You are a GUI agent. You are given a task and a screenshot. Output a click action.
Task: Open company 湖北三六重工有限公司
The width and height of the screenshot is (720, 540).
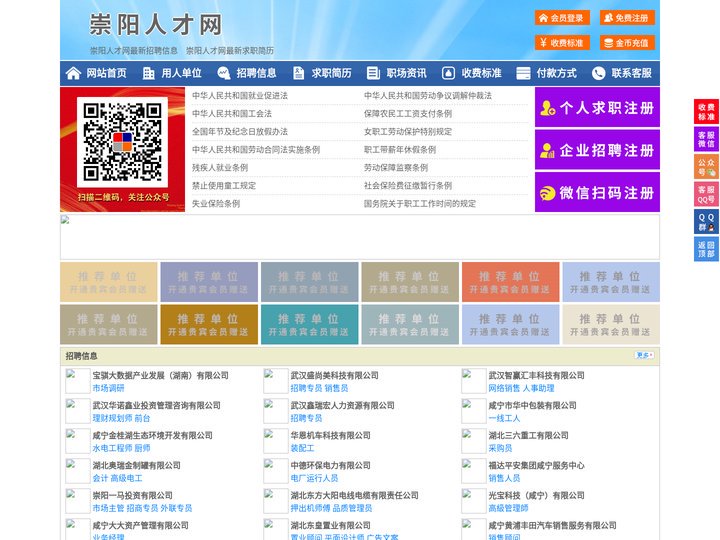528,435
